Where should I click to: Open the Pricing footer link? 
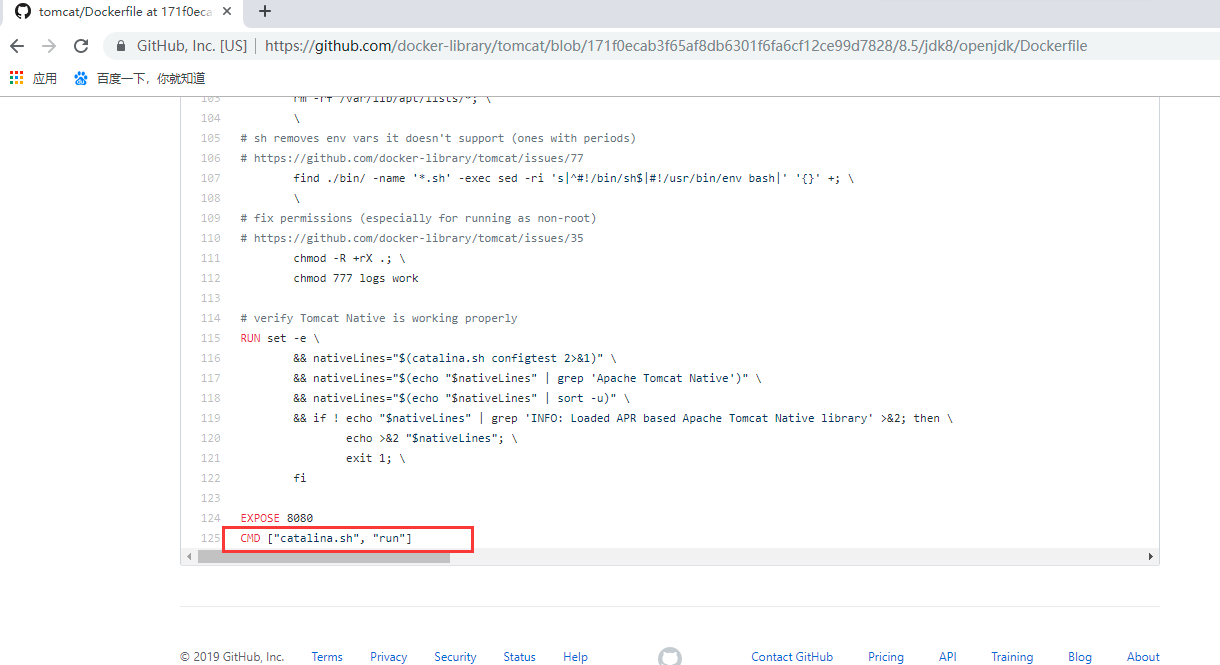tap(886, 657)
